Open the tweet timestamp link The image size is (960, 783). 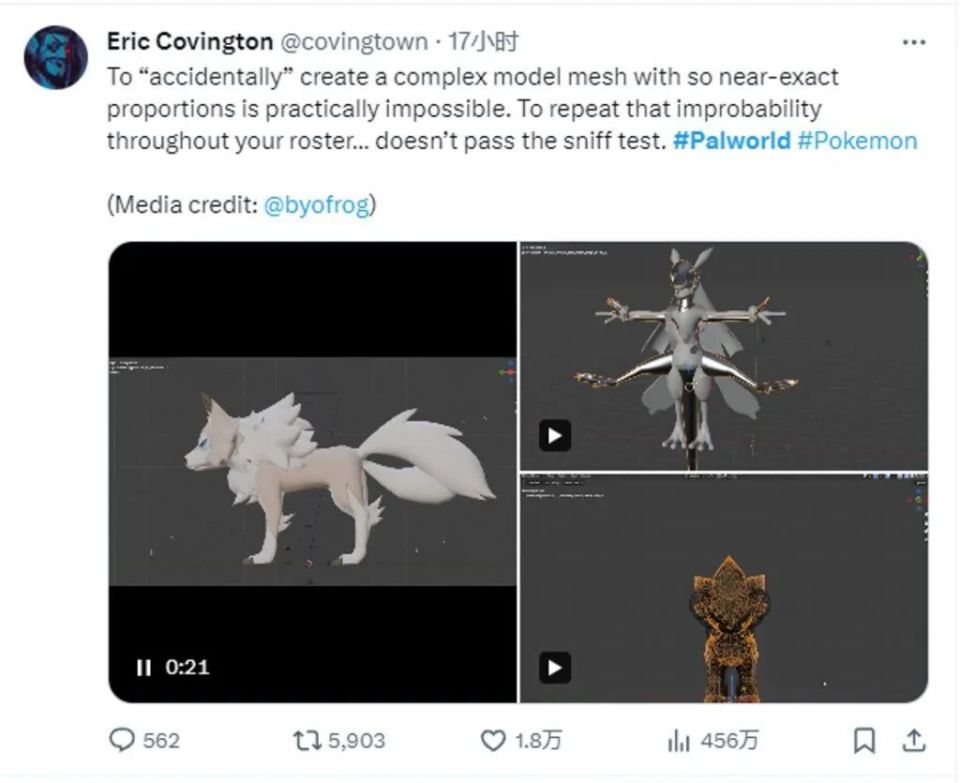[x=483, y=42]
